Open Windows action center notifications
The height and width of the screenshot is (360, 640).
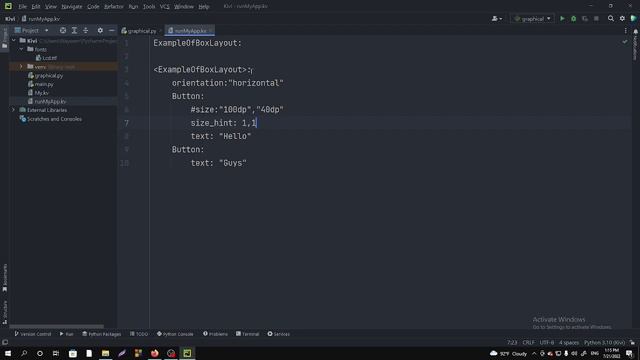629,353
